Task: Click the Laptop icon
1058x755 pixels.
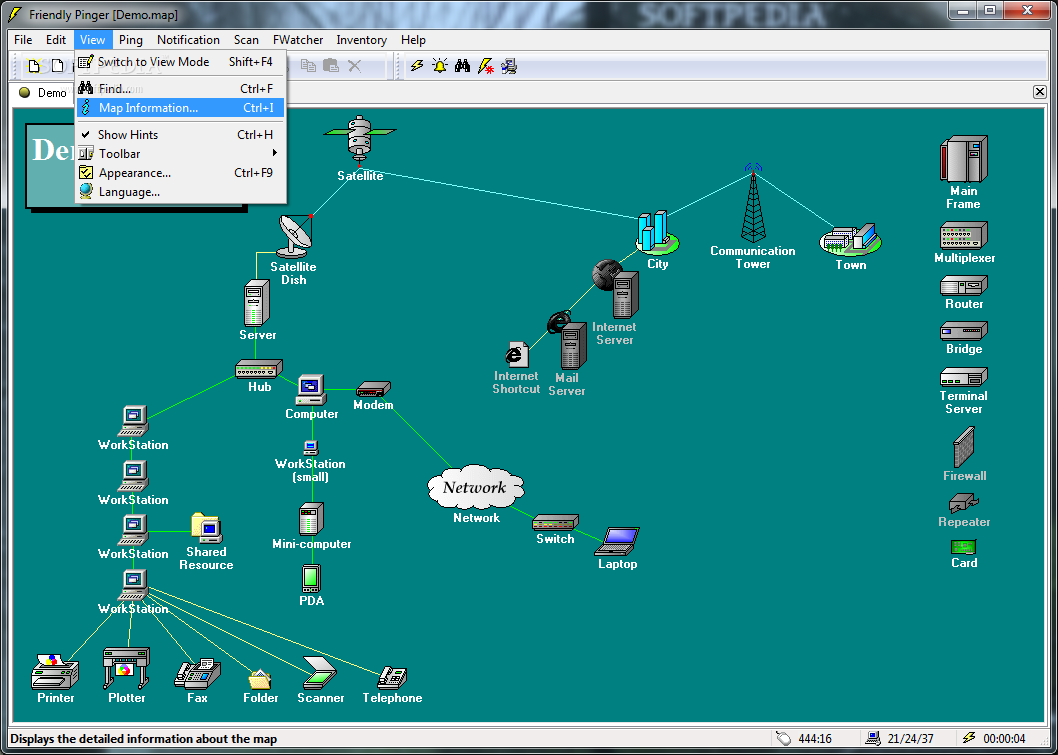Action: coord(617,541)
